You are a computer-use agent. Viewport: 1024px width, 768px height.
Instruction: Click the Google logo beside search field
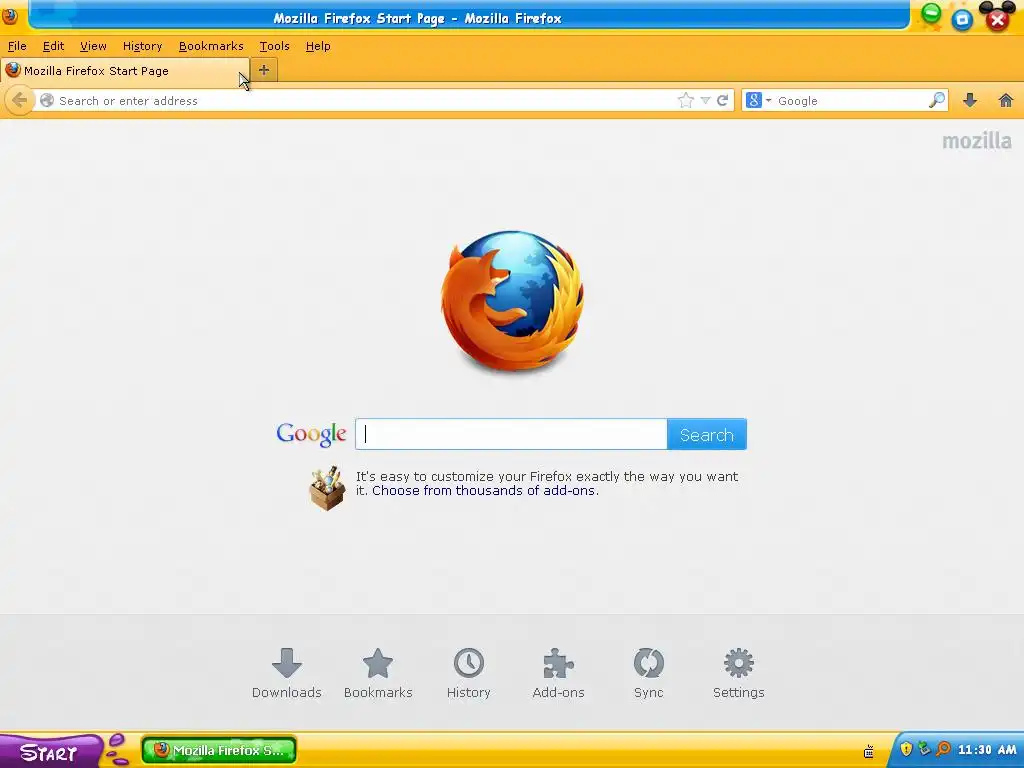[x=311, y=434]
